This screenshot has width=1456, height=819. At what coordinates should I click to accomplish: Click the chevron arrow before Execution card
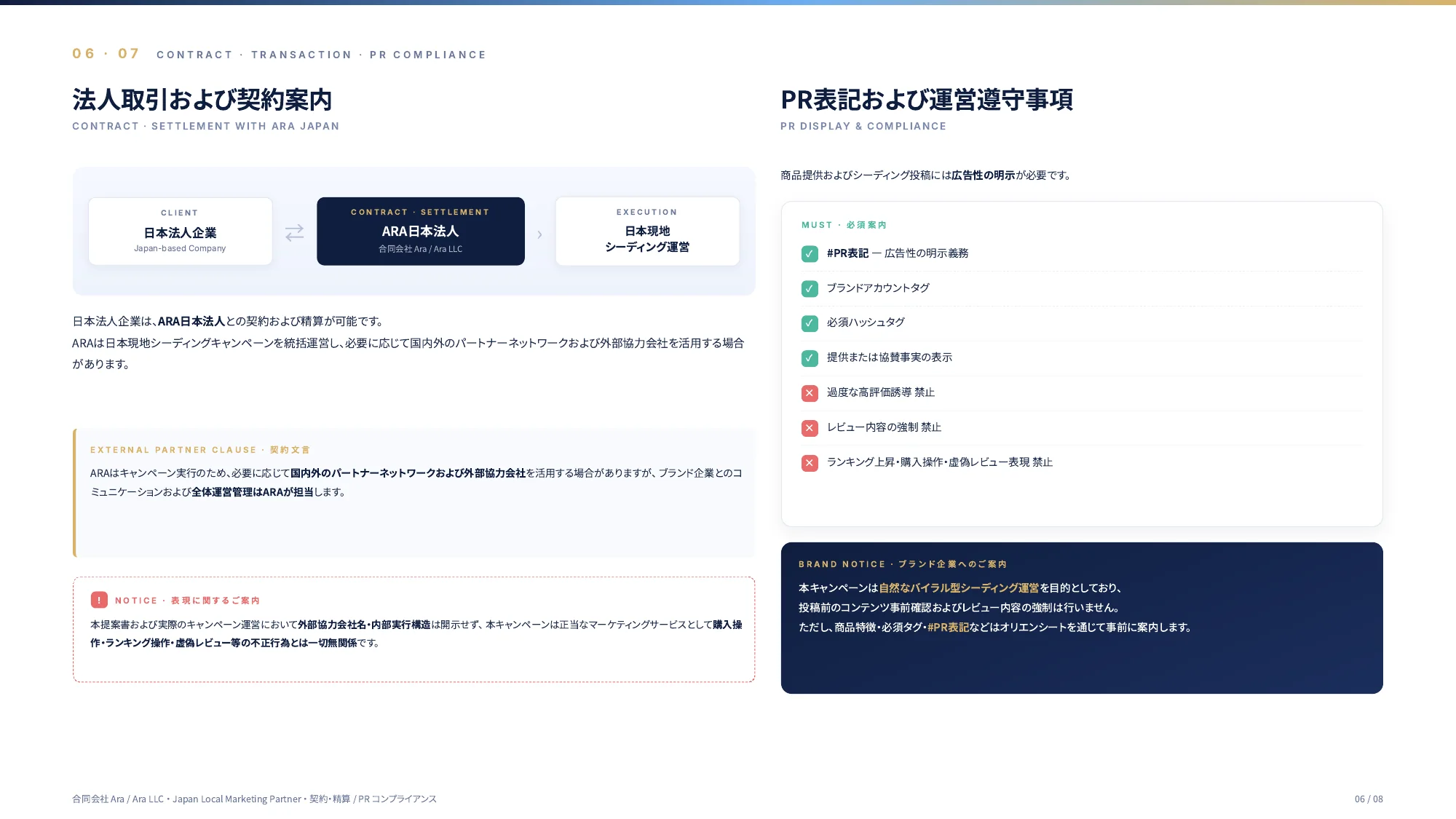pyautogui.click(x=539, y=234)
